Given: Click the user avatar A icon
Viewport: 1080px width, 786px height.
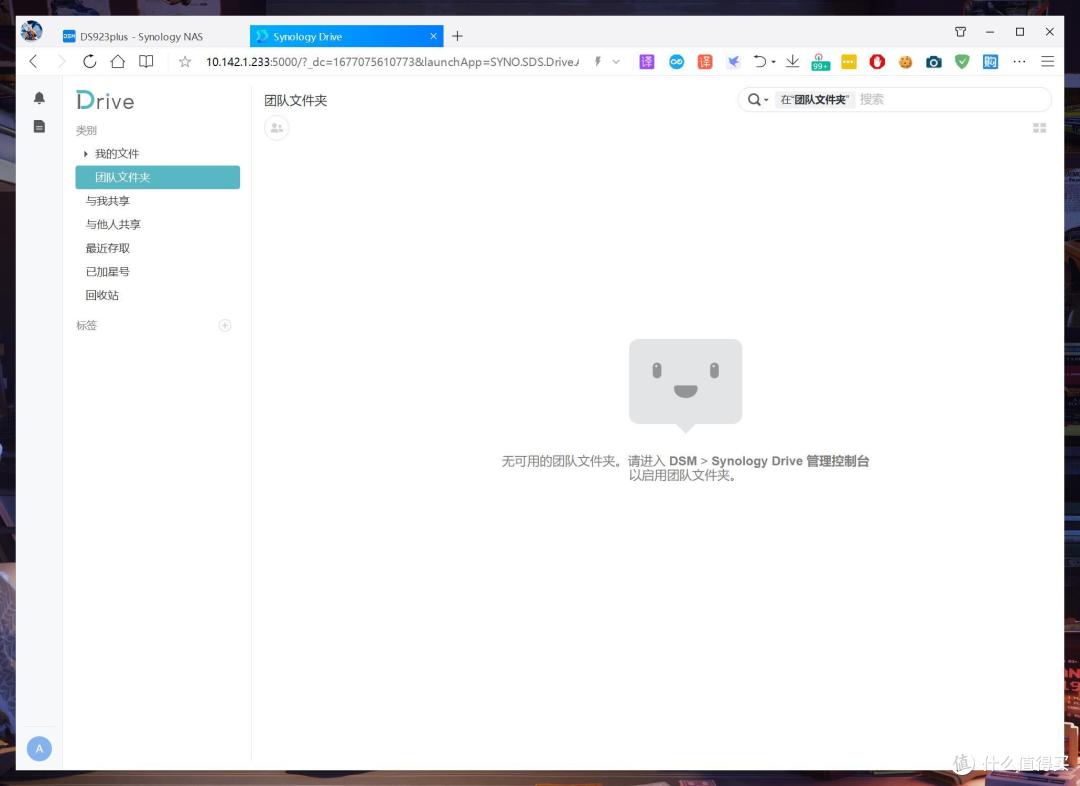Looking at the screenshot, I should [x=39, y=748].
